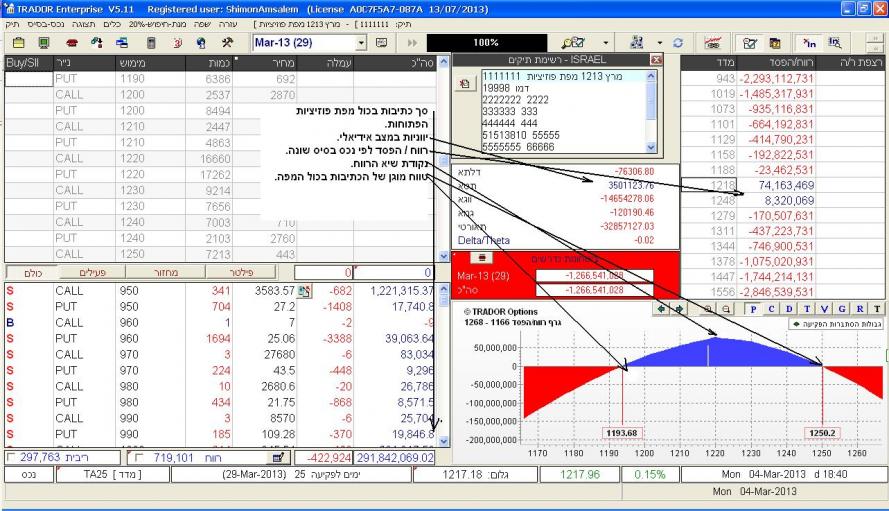Toggle the V chart mode button
The height and width of the screenshot is (511, 889).
824,309
